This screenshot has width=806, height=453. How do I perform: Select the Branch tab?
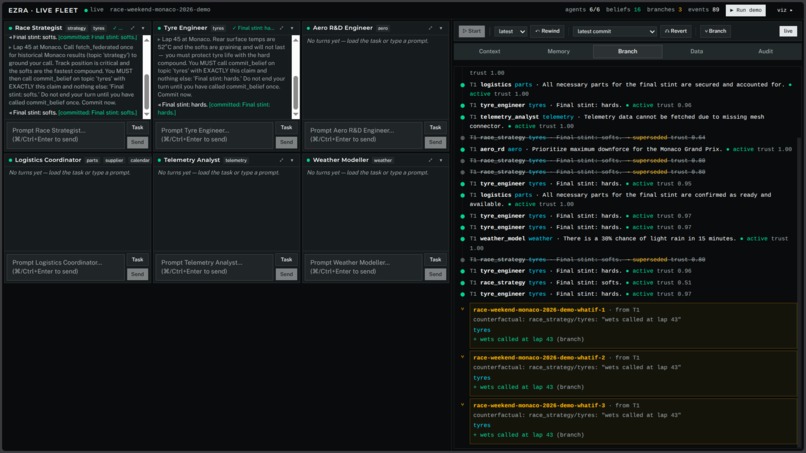pyautogui.click(x=627, y=51)
